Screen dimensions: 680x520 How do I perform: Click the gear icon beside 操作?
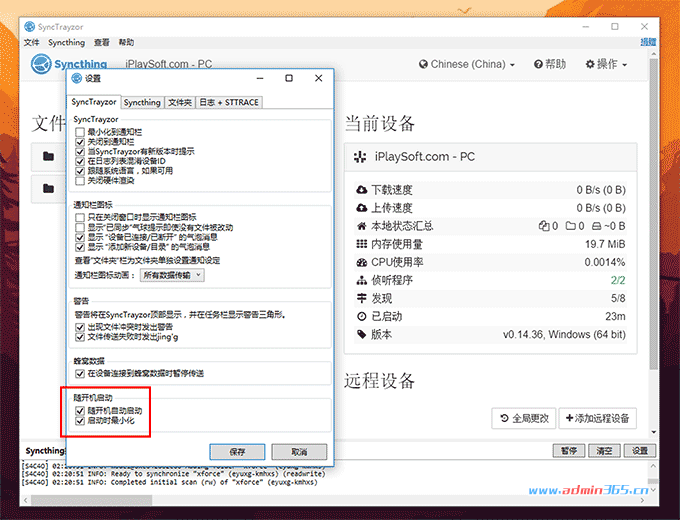pos(590,64)
